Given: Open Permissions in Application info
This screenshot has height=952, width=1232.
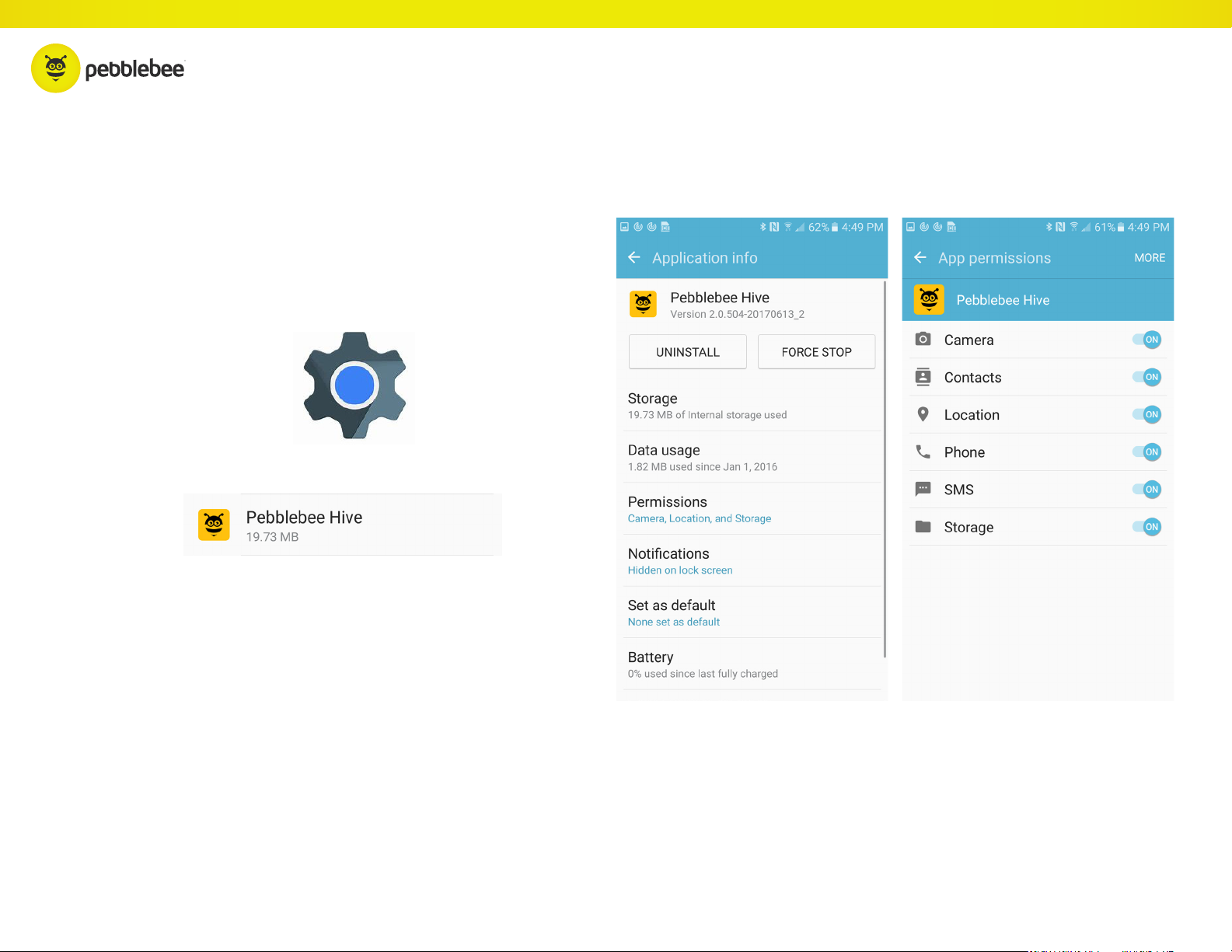Looking at the screenshot, I should [751, 509].
